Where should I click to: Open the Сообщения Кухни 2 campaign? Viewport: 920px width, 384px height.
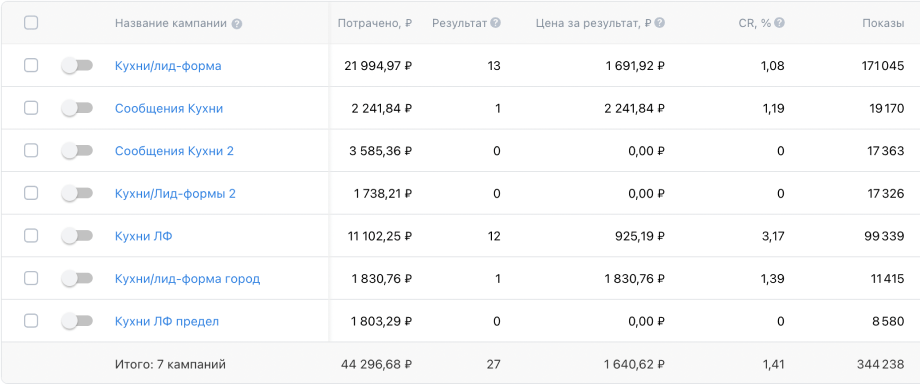(x=174, y=151)
